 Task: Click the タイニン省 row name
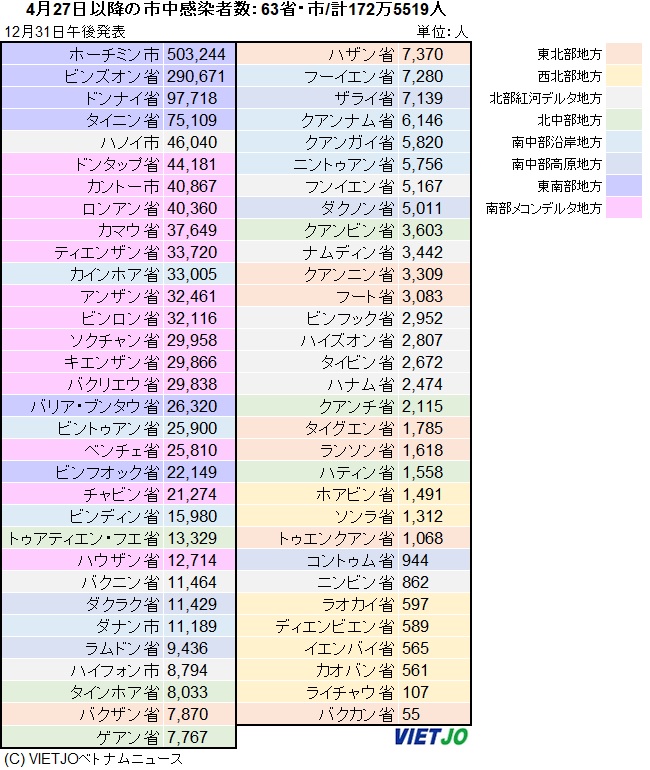click(x=123, y=120)
